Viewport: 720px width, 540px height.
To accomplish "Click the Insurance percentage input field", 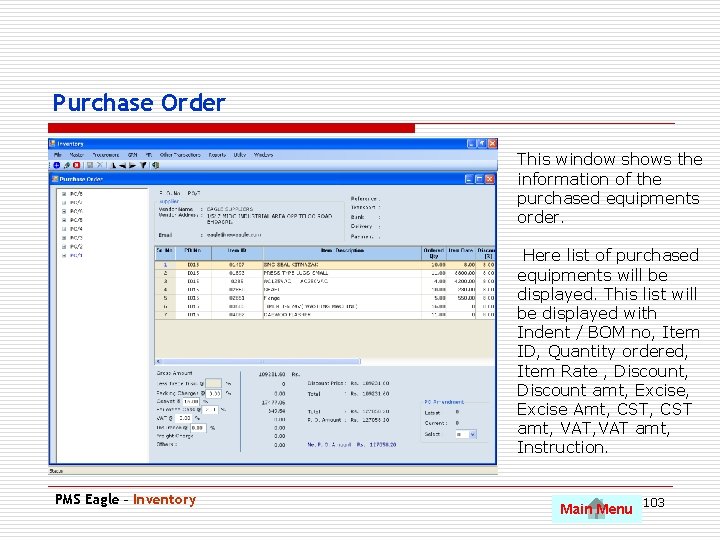I will (198, 428).
